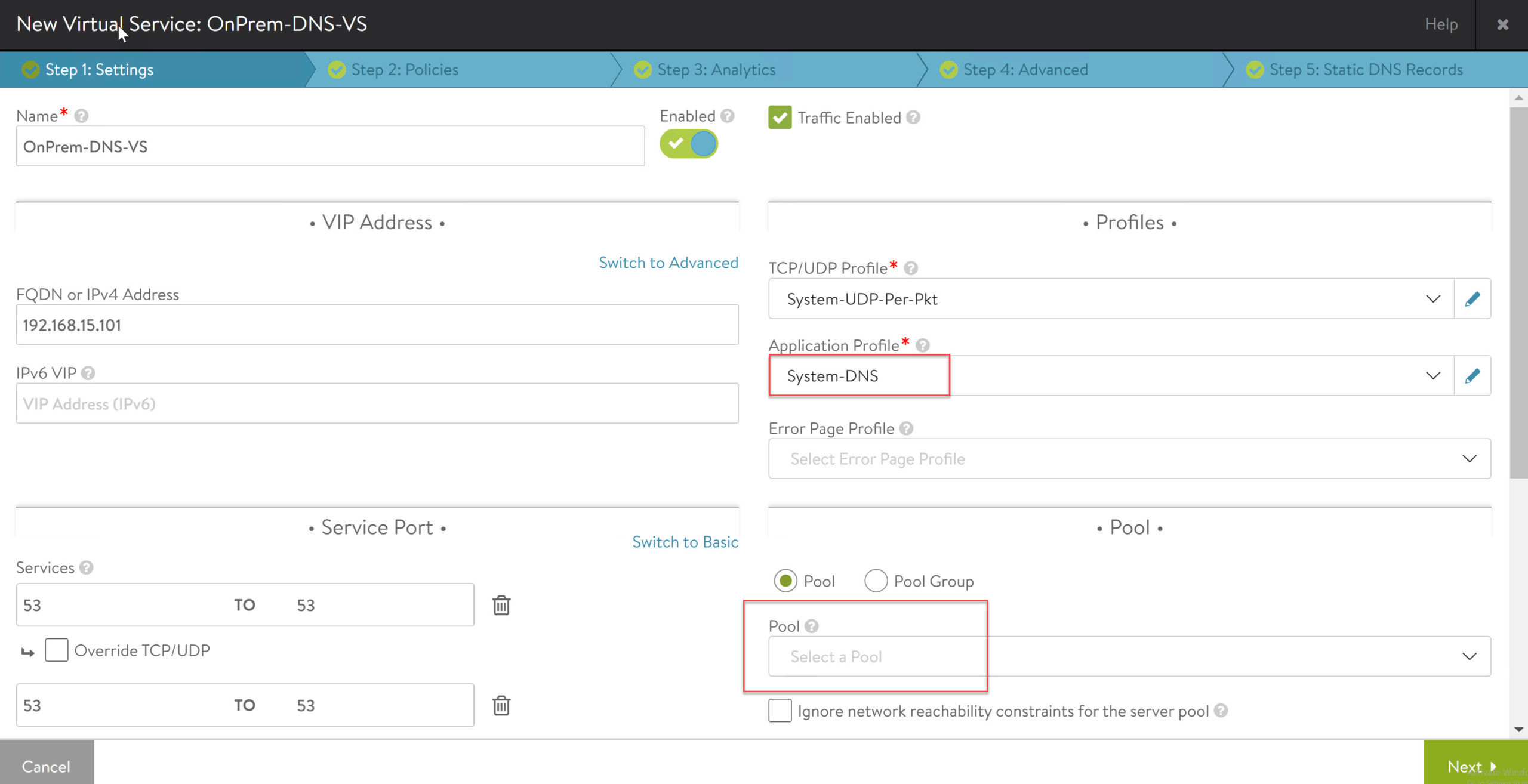The width and height of the screenshot is (1528, 784).
Task: Show help tooltip for IPv6 VIP
Action: click(x=88, y=374)
